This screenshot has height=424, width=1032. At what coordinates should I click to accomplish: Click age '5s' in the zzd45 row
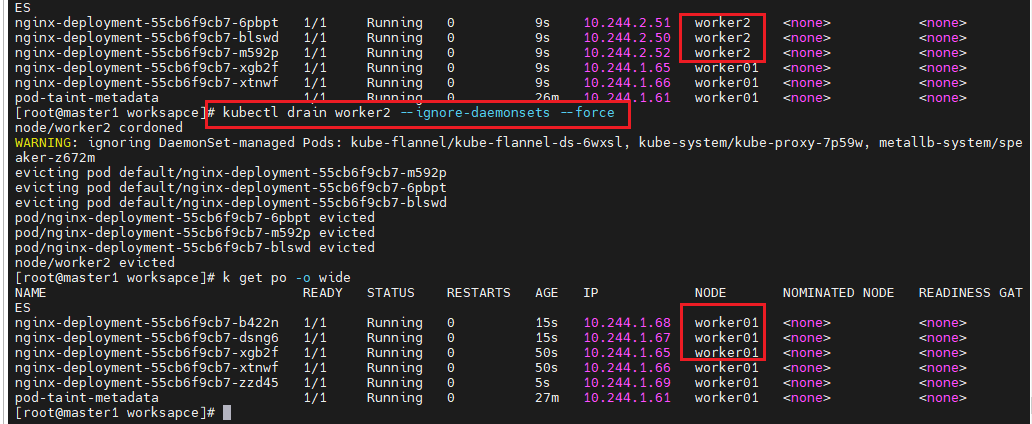[543, 383]
